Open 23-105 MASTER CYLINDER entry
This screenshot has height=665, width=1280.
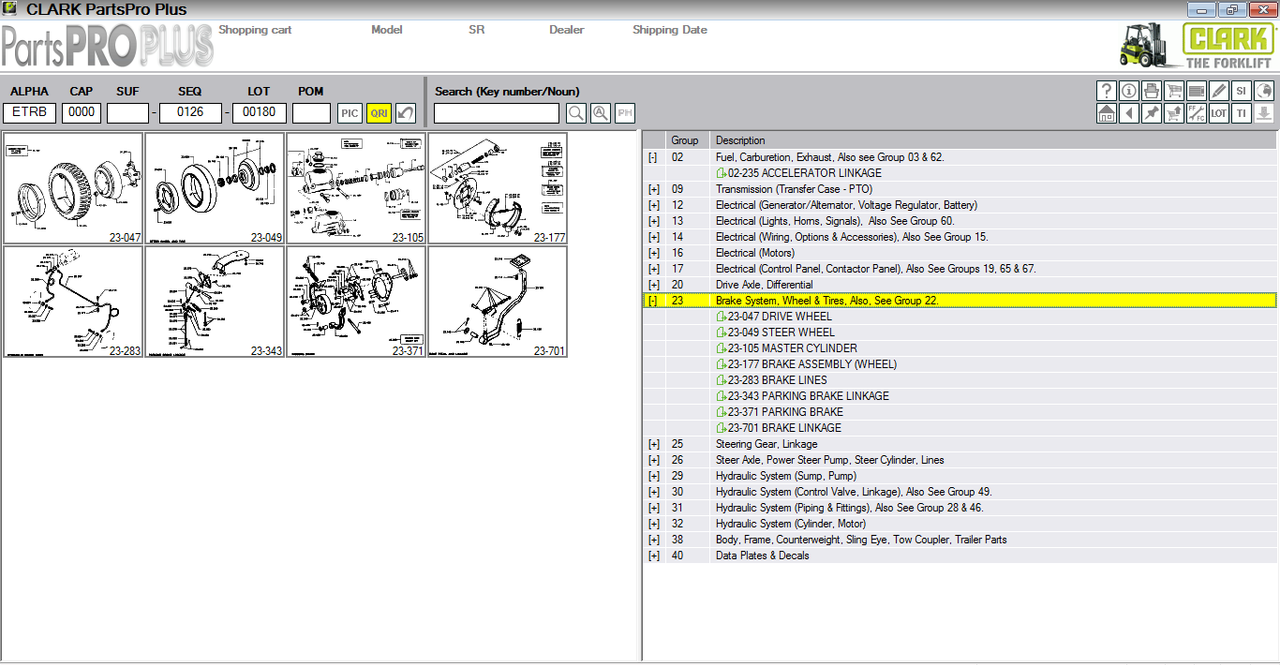tap(786, 349)
